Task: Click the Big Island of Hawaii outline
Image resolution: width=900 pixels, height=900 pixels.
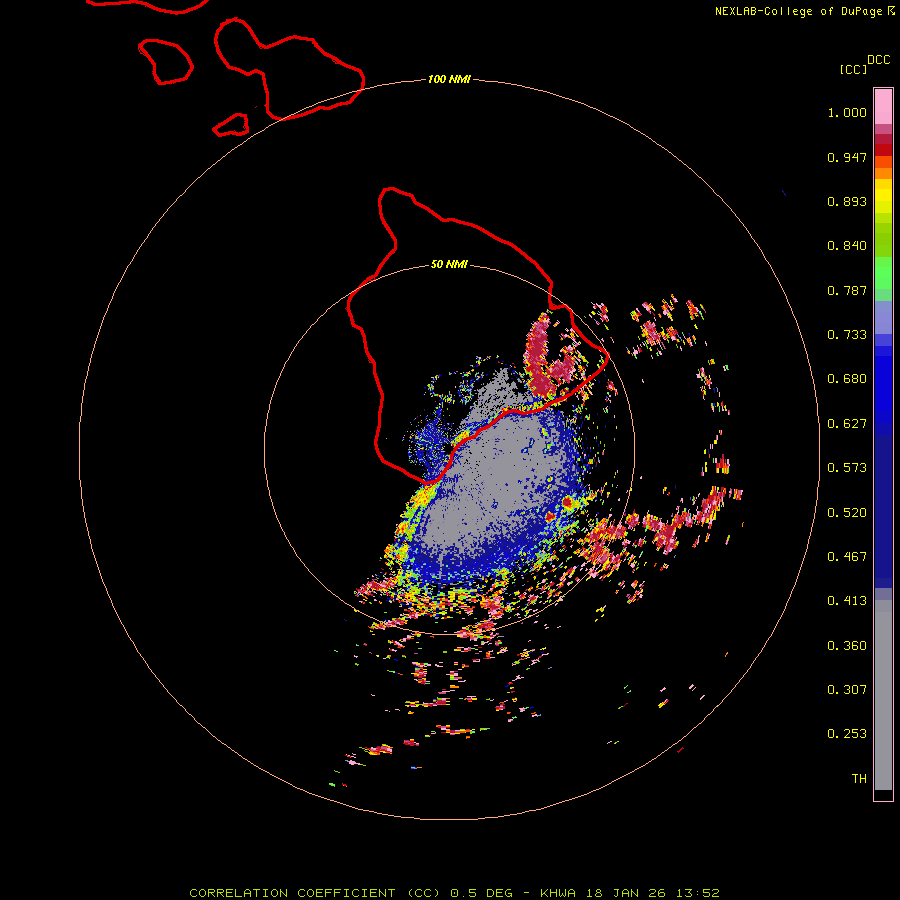Action: tap(477, 335)
